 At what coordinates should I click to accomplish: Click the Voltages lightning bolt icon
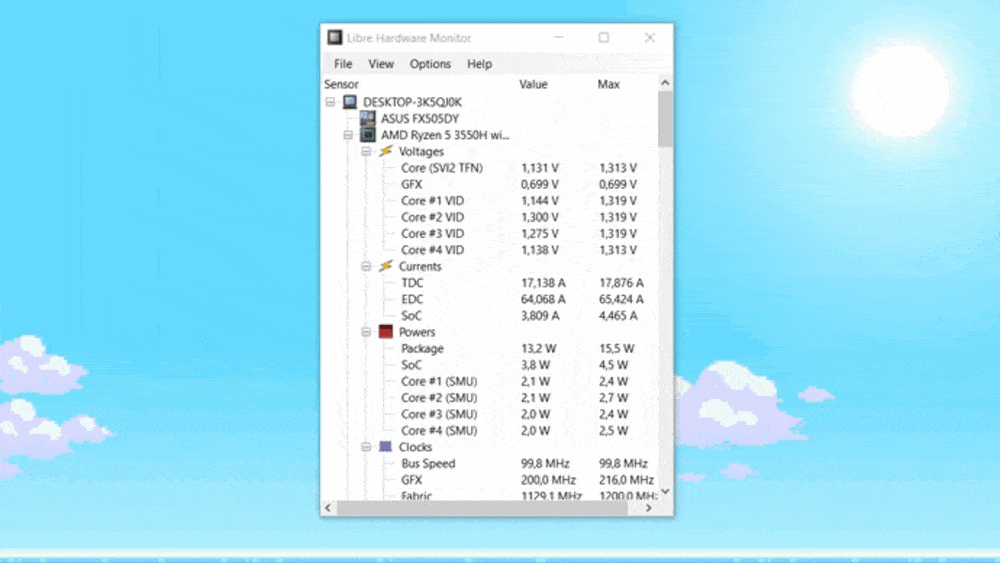click(385, 151)
